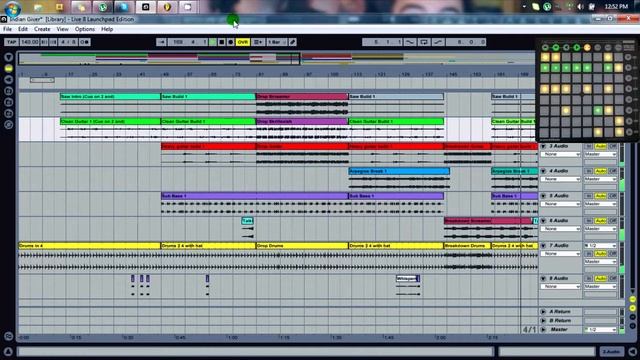Unfold the Master track
Image resolution: width=640 pixels, height=360 pixels.
[543, 329]
